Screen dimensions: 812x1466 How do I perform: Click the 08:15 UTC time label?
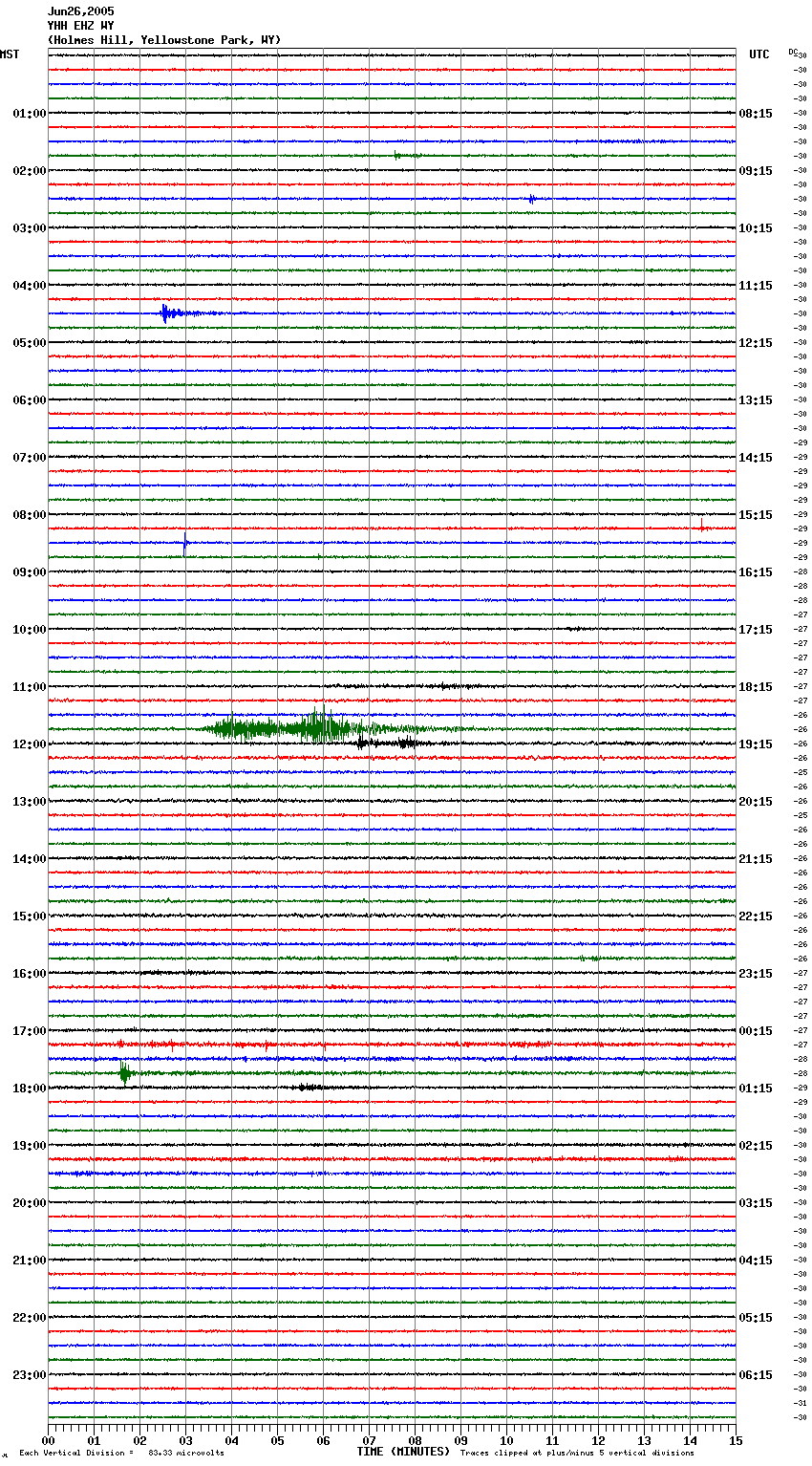756,114
